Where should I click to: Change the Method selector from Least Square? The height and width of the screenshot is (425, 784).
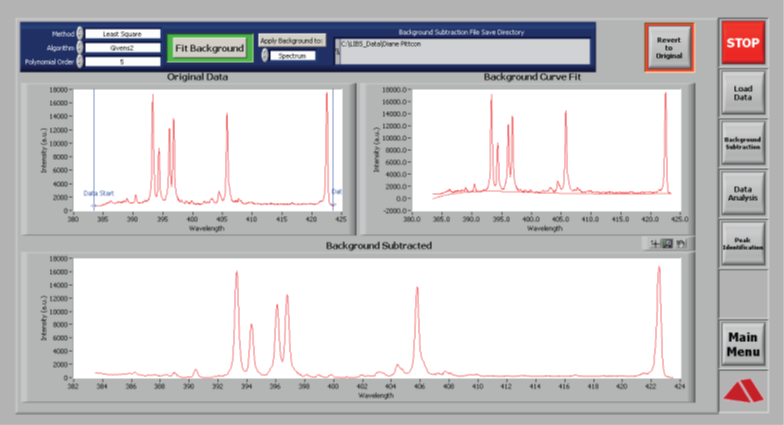(x=80, y=33)
